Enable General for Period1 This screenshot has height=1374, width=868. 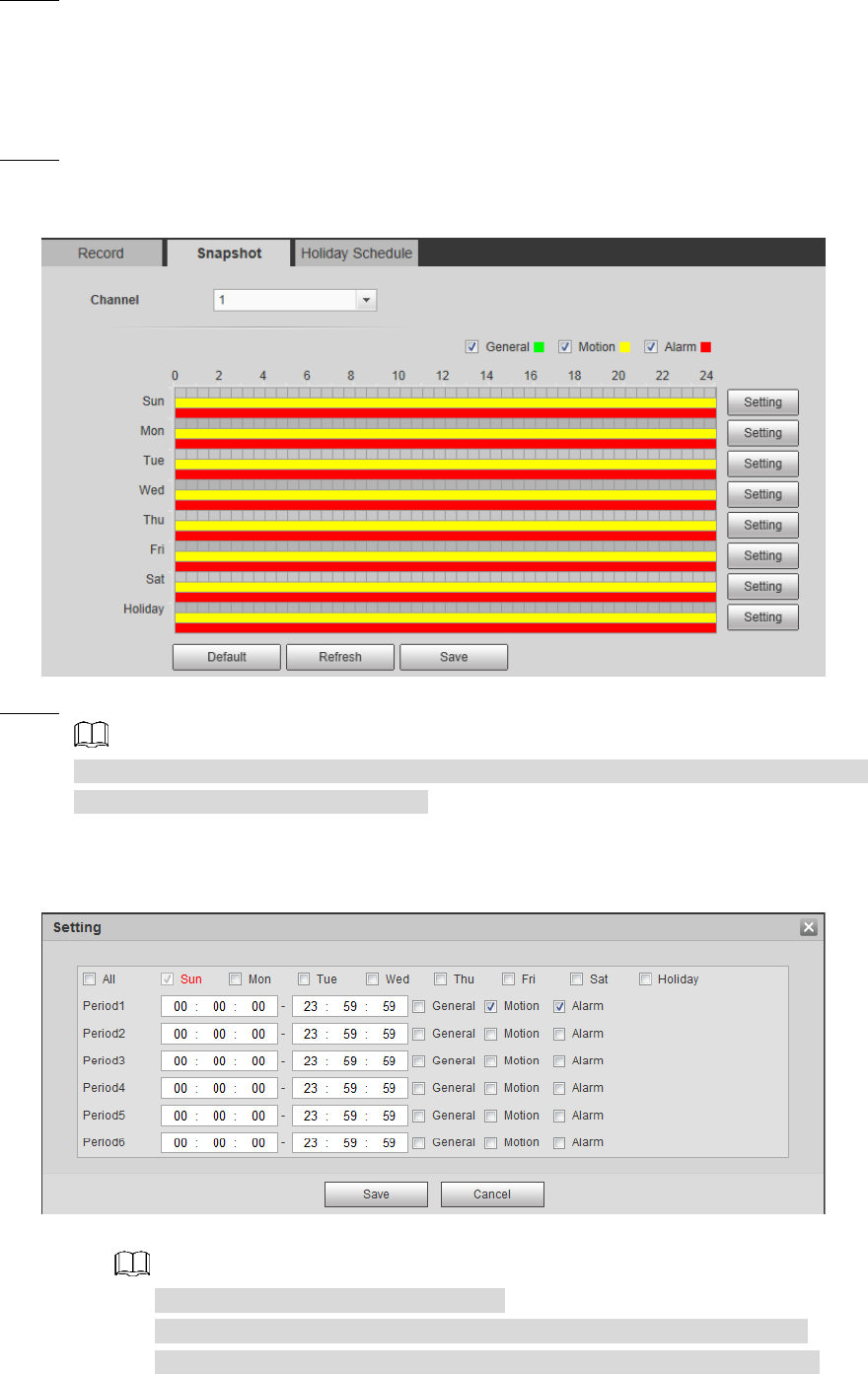[419, 1007]
